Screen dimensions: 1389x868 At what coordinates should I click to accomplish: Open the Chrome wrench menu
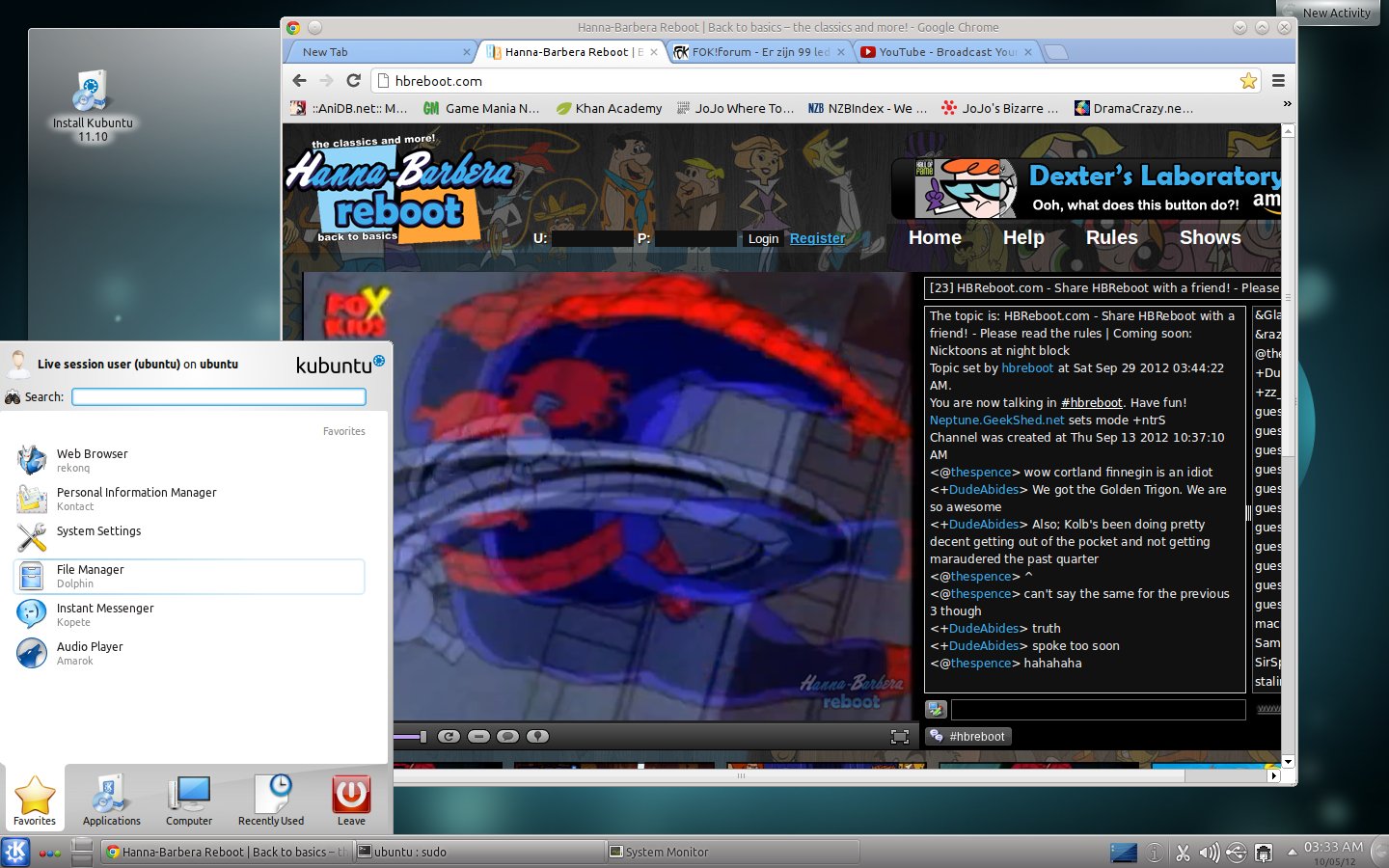coord(1278,81)
